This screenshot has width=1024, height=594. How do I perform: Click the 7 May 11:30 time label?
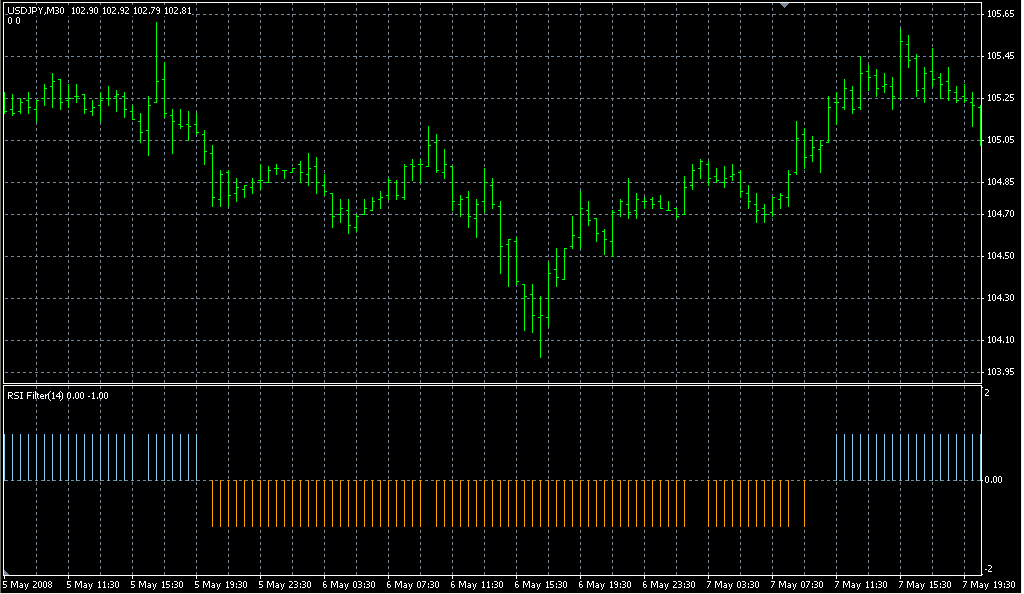(x=861, y=585)
